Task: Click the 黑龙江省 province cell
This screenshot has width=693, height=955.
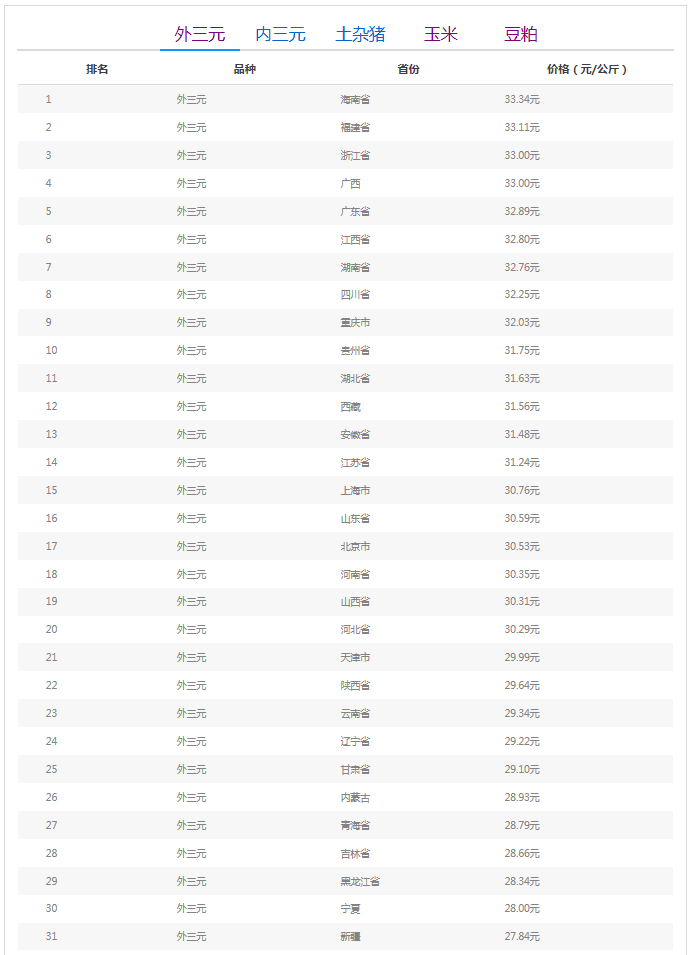Action: (x=360, y=882)
